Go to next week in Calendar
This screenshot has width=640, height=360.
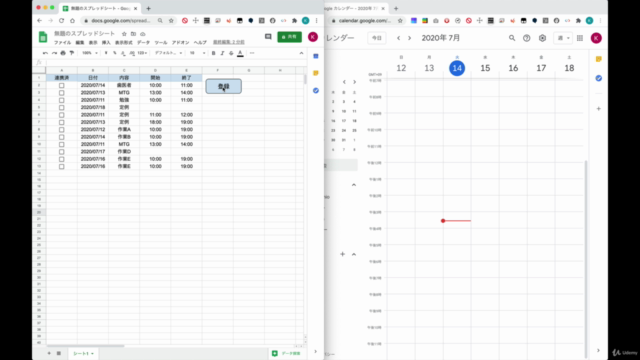409,38
